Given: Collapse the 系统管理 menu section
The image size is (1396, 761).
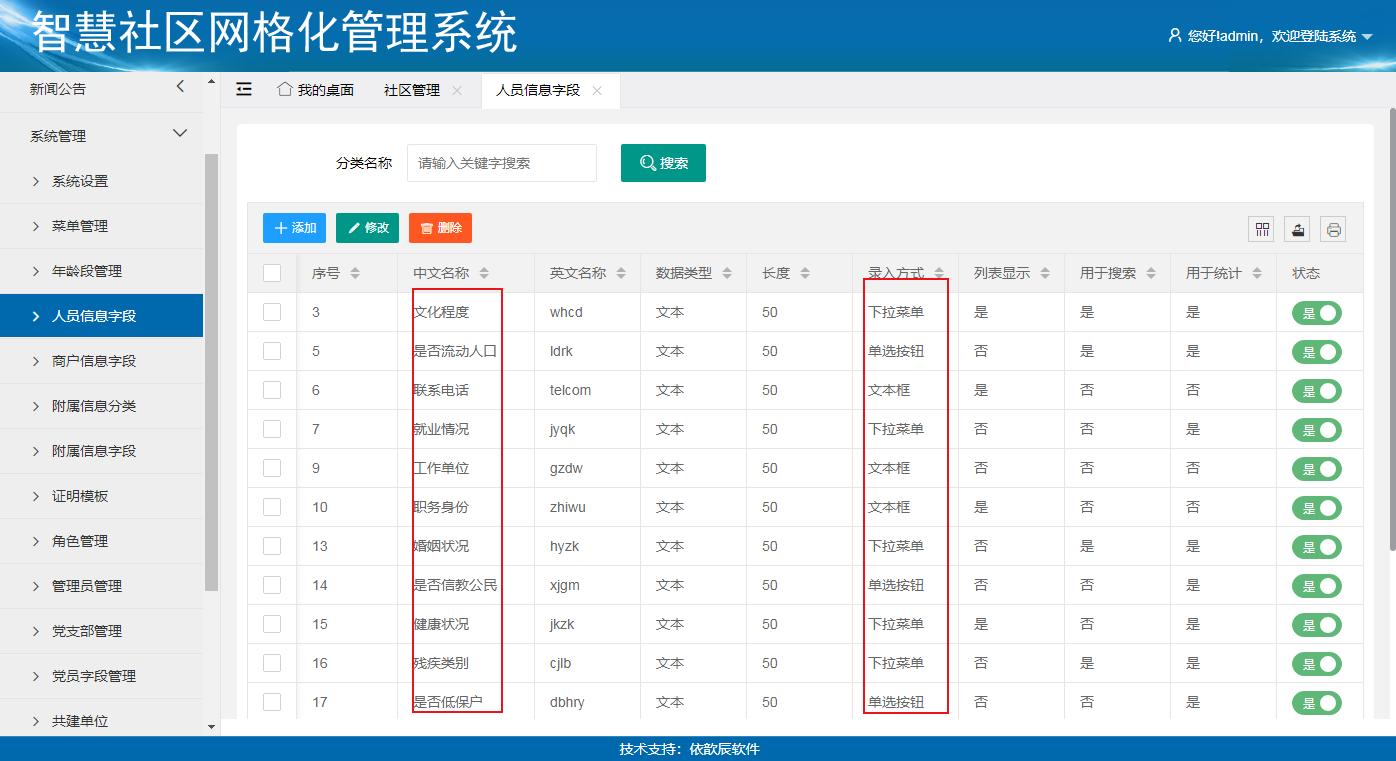Looking at the screenshot, I should click(x=180, y=134).
